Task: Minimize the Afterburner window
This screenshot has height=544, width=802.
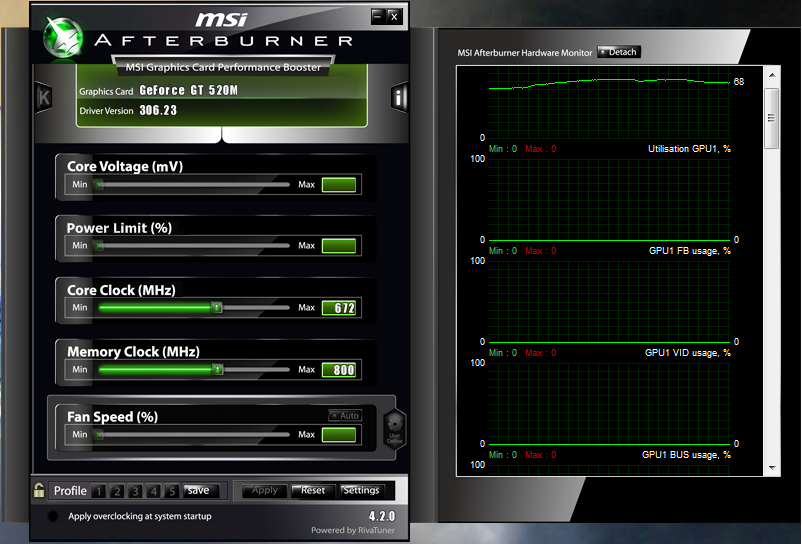Action: point(377,16)
